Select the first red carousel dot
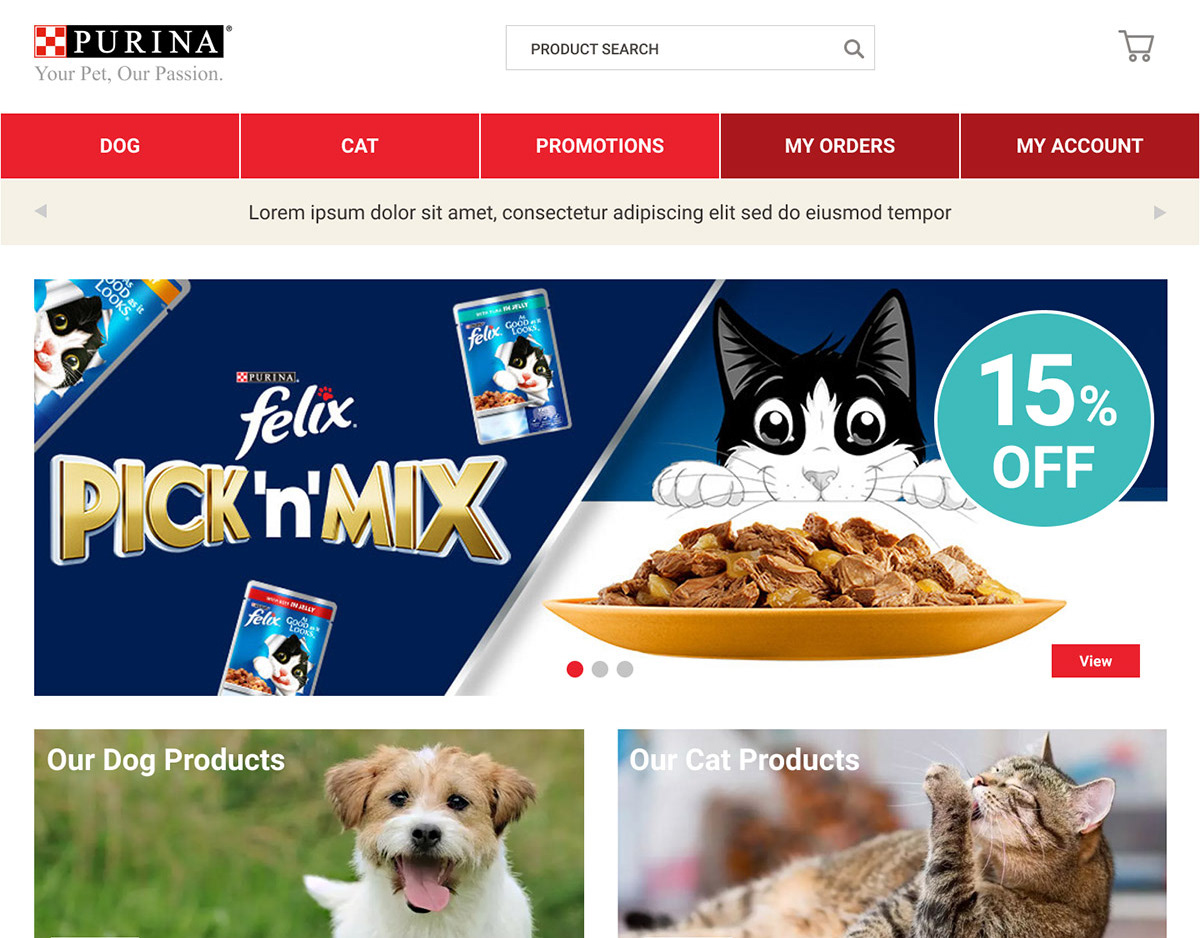The image size is (1200, 938). click(575, 669)
